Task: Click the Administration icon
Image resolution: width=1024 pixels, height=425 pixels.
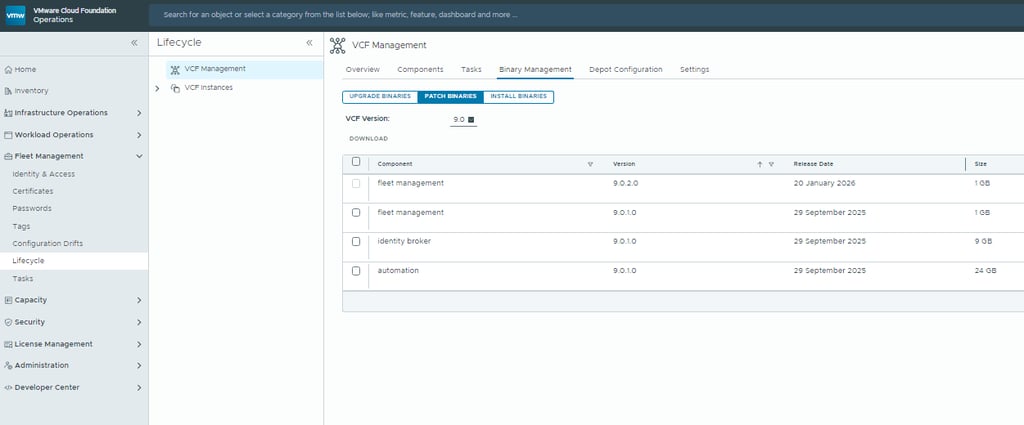Action: [x=8, y=366]
